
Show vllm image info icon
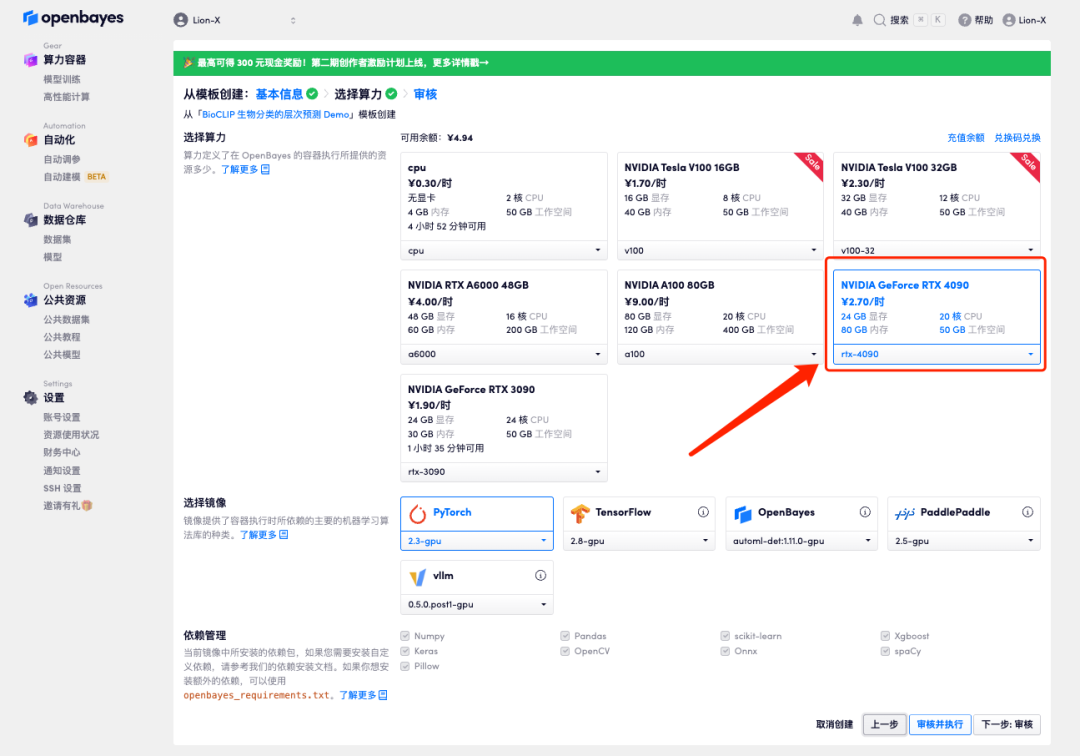click(x=541, y=575)
